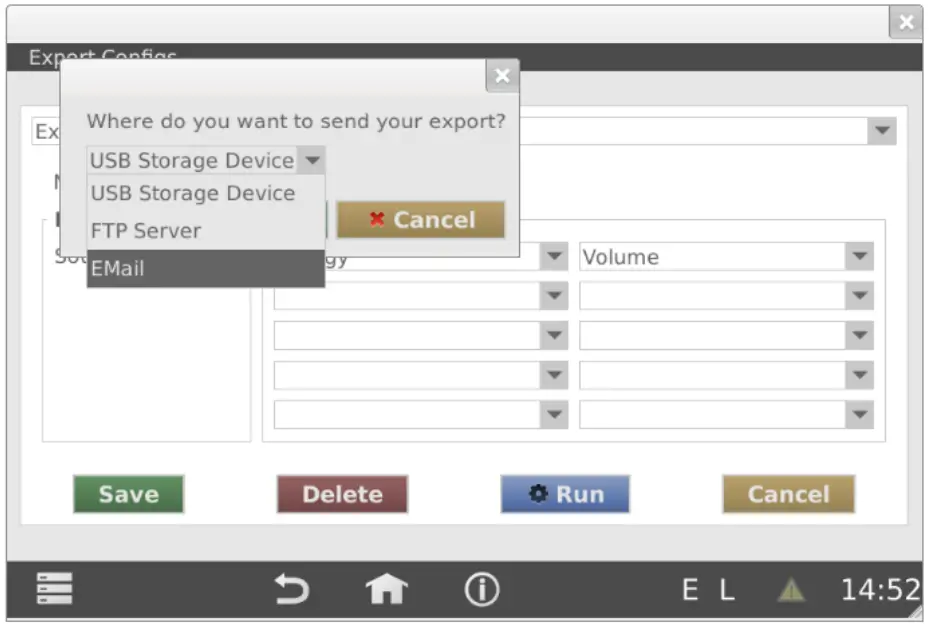Image resolution: width=929 pixels, height=628 pixels.
Task: Click the E status indicator
Action: [690, 590]
